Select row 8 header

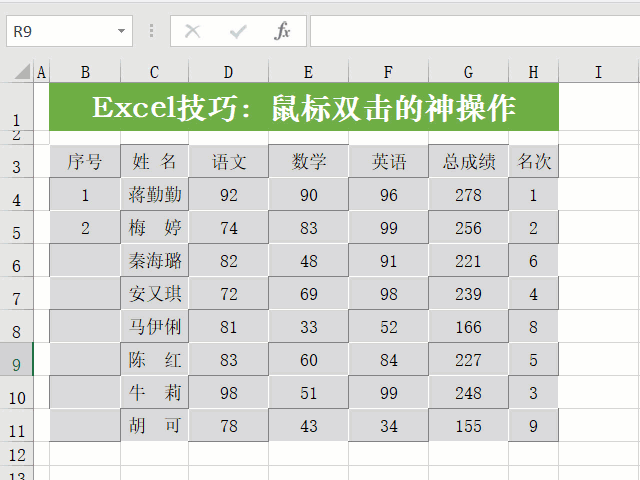click(16, 326)
